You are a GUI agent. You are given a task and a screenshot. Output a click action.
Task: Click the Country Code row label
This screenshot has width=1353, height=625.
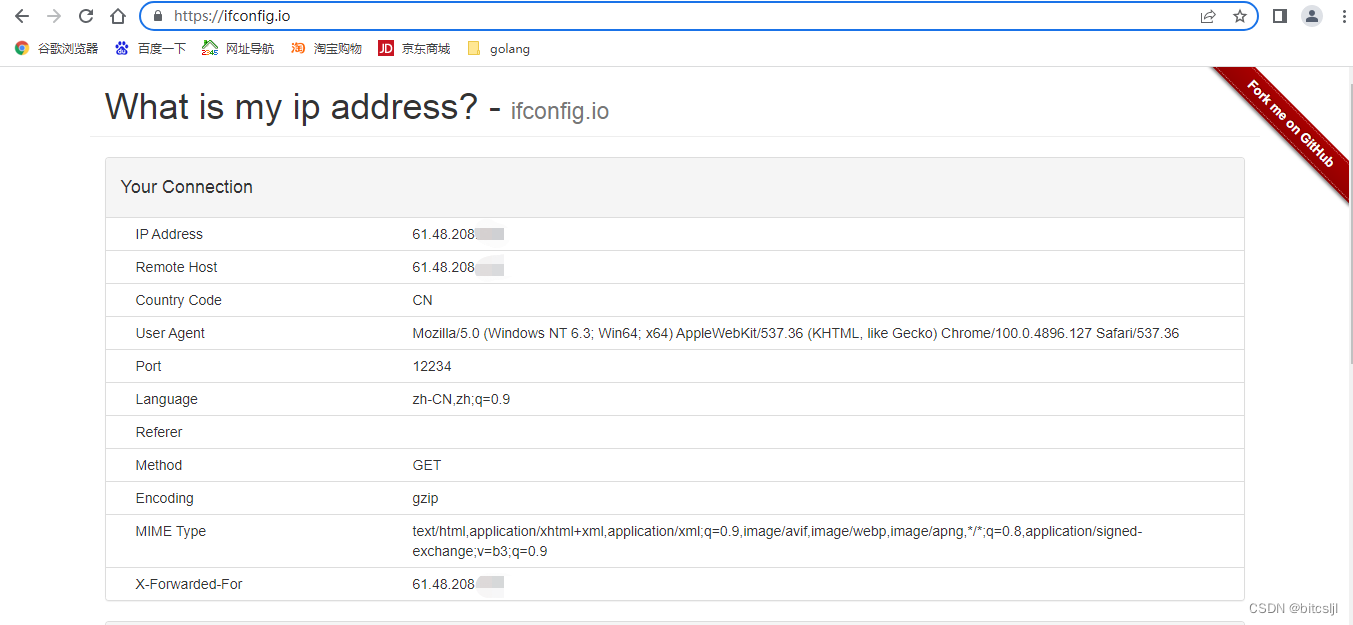click(179, 300)
